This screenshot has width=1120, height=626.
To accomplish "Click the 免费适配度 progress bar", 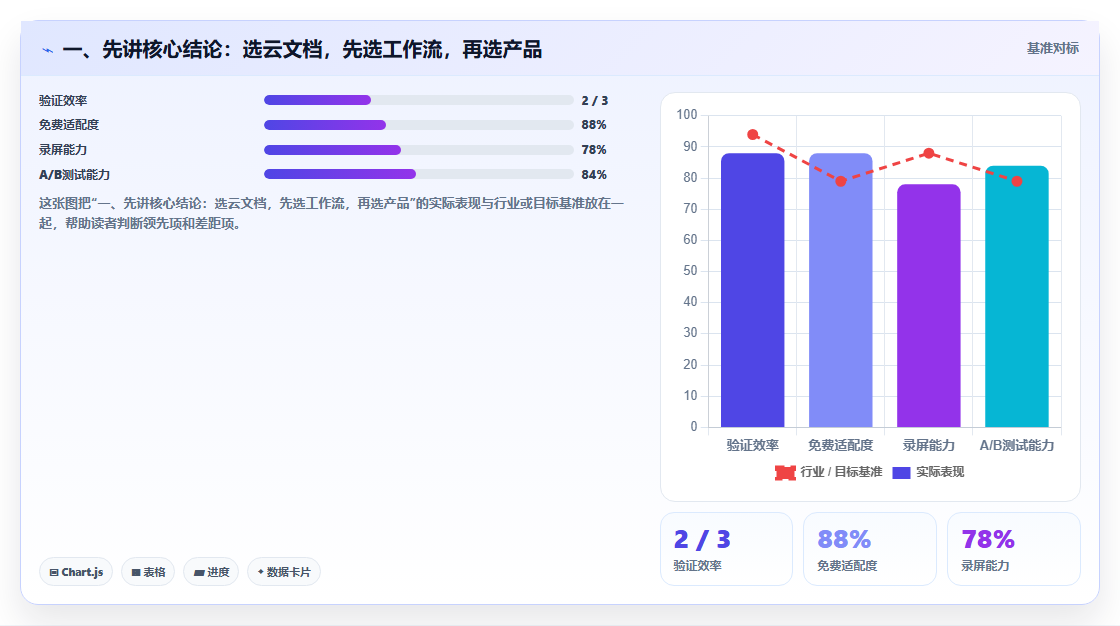I will coord(419,125).
